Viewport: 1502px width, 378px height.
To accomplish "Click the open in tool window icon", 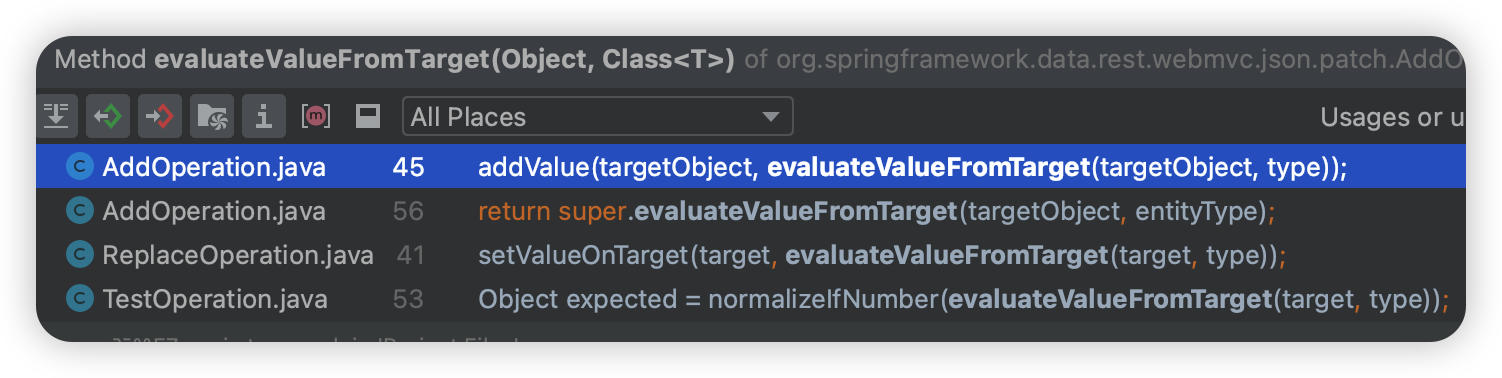I will [368, 117].
